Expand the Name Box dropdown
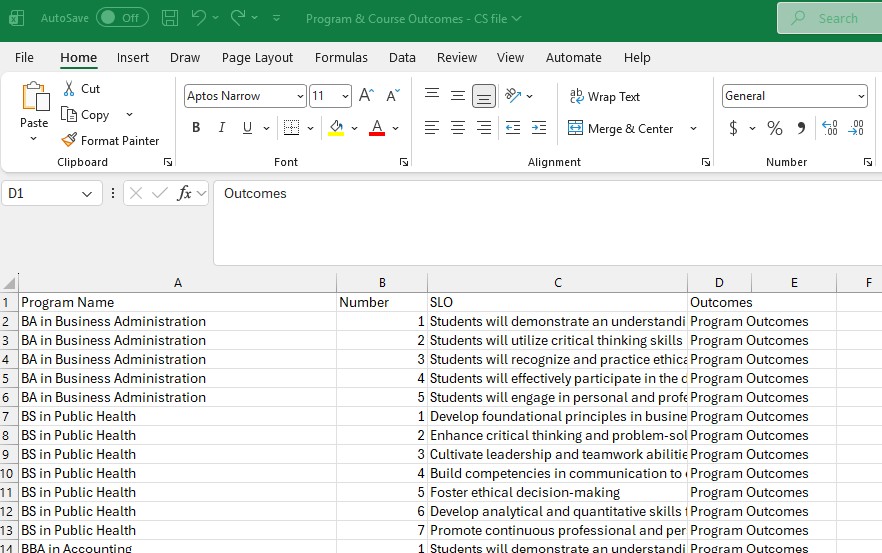This screenshot has width=882, height=553. [87, 194]
